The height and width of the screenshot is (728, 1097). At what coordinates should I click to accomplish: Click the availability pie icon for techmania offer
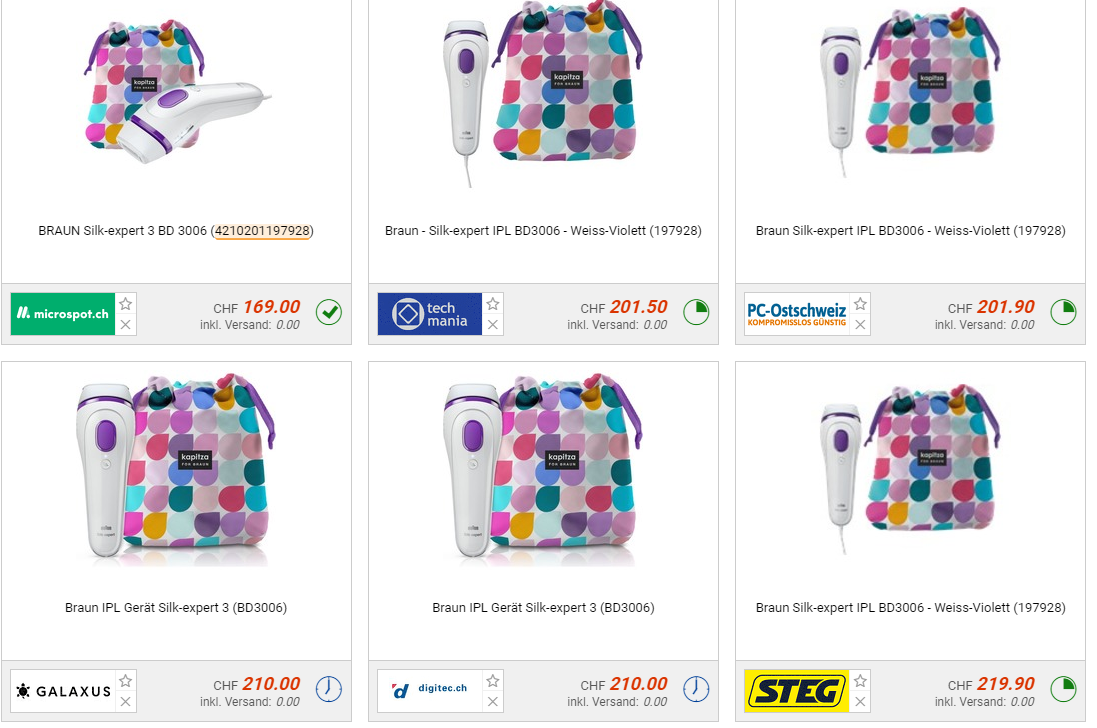(x=696, y=313)
